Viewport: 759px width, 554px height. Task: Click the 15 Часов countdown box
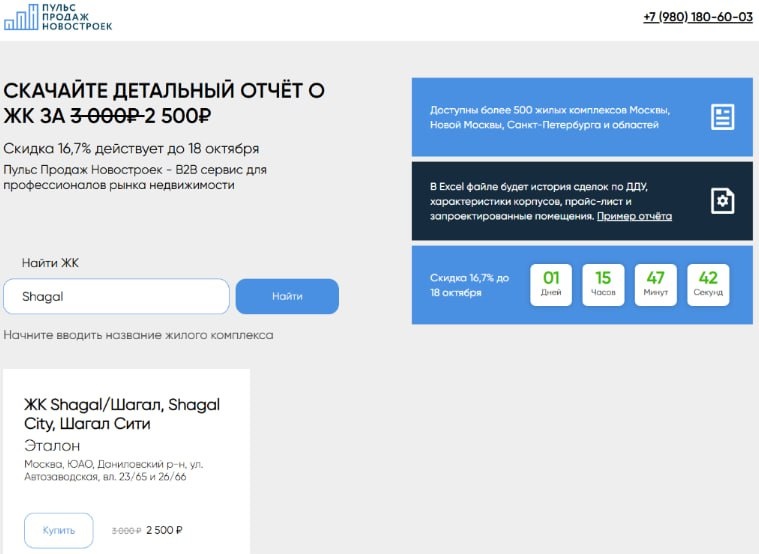(x=603, y=285)
